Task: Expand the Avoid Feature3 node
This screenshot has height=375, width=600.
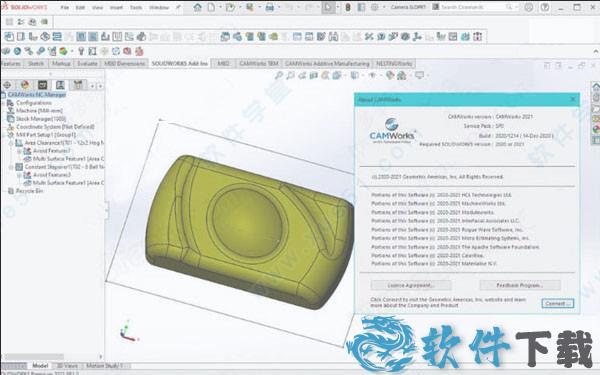Action: (19, 175)
